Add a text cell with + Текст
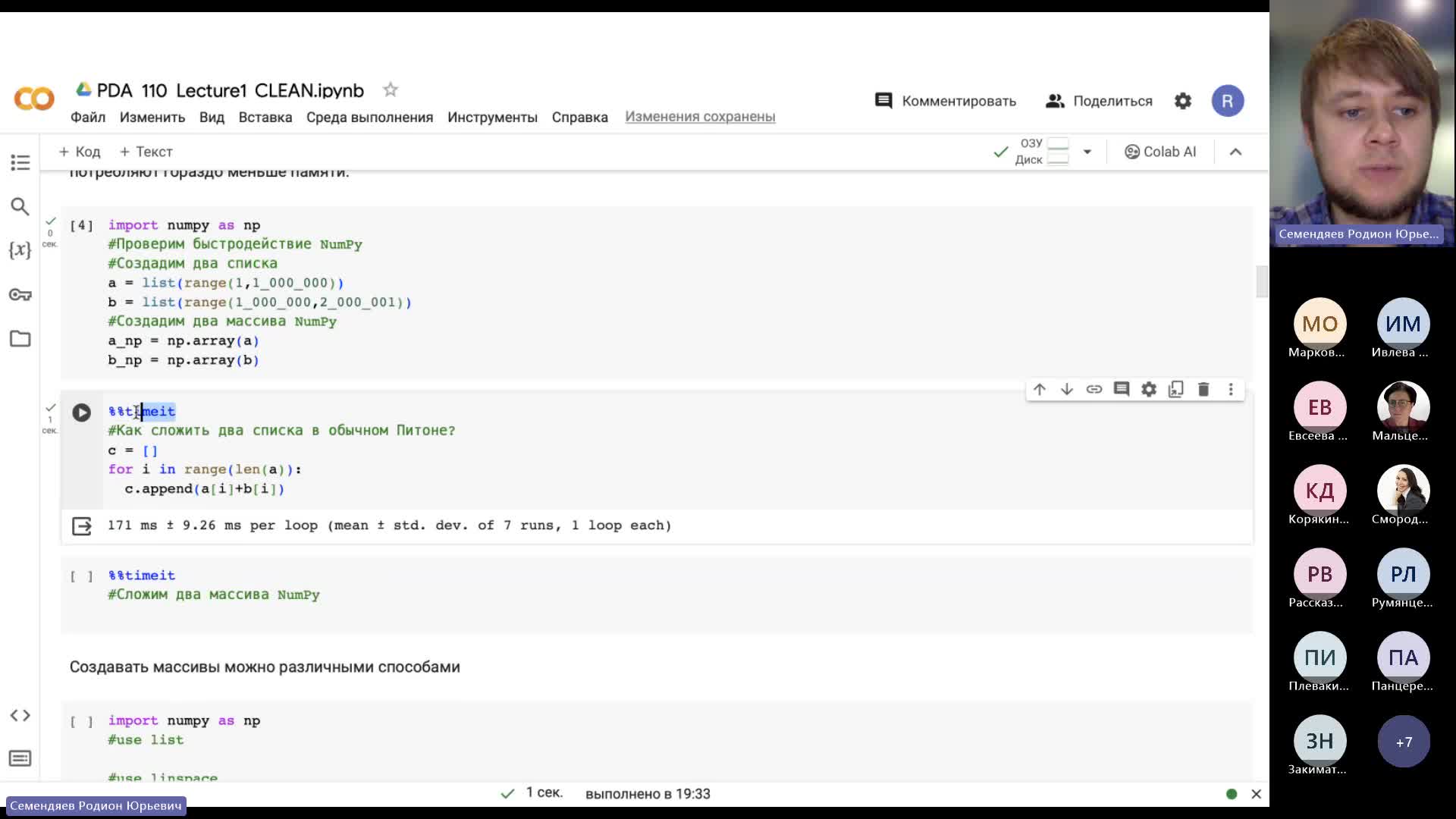The image size is (1456, 819). pos(146,152)
